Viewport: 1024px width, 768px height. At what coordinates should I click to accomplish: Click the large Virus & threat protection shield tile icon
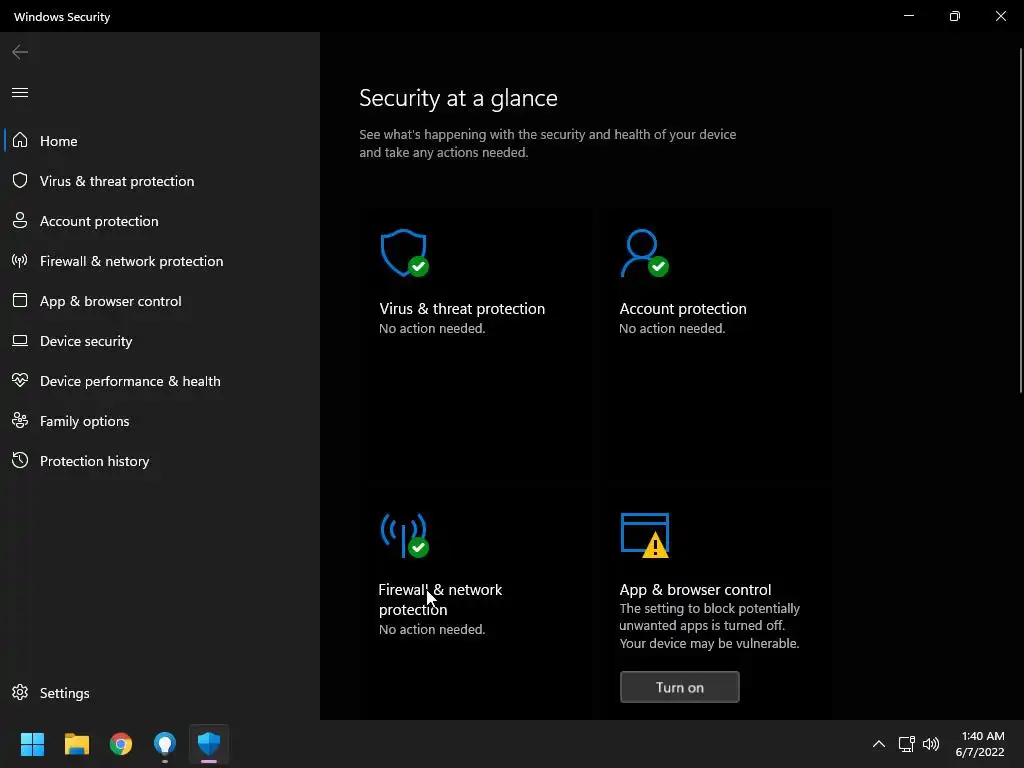(x=405, y=253)
